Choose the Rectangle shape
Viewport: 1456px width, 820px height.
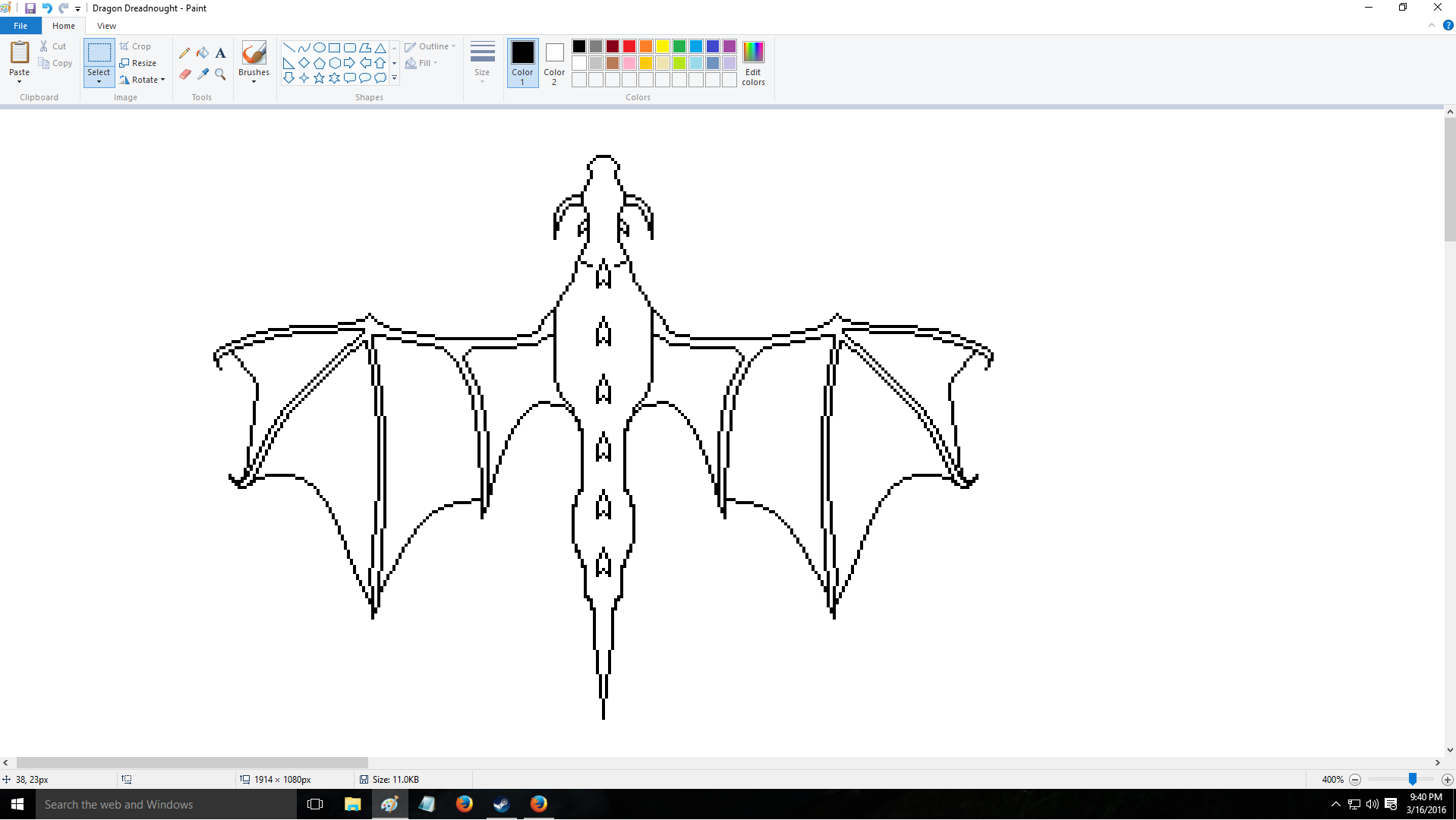pyautogui.click(x=334, y=47)
